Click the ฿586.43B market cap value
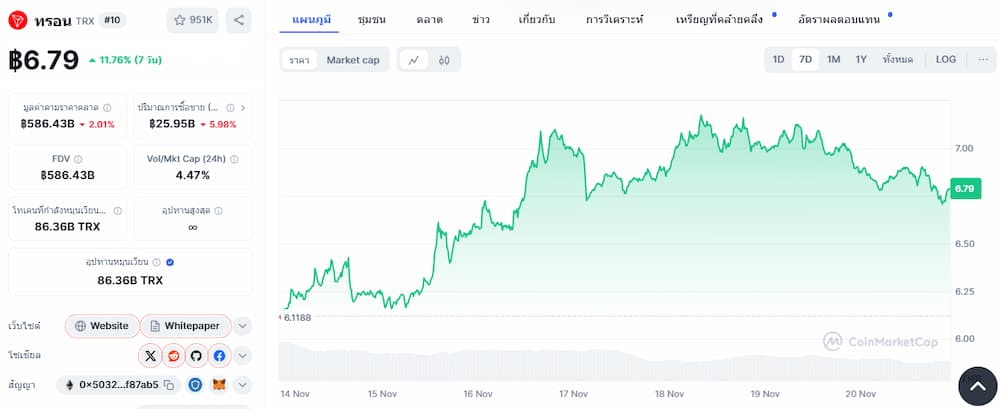This screenshot has height=409, width=1000. pos(47,124)
